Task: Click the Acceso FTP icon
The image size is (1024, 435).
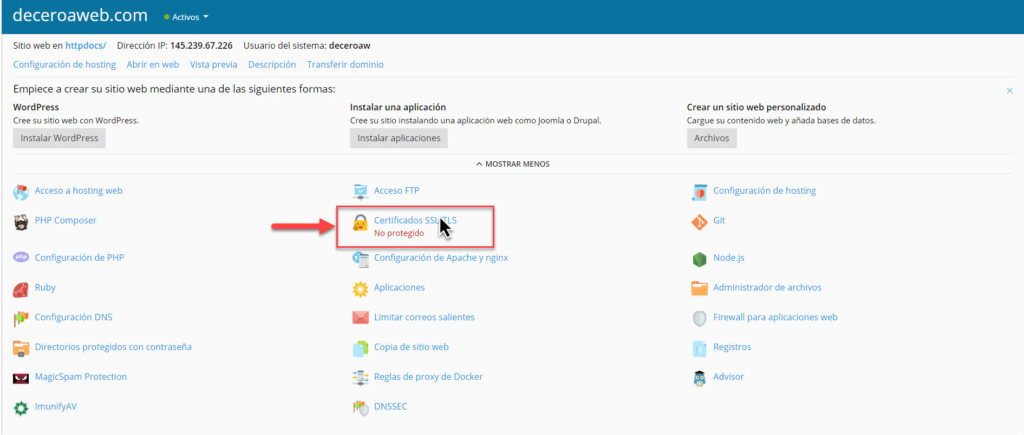Action: point(360,192)
